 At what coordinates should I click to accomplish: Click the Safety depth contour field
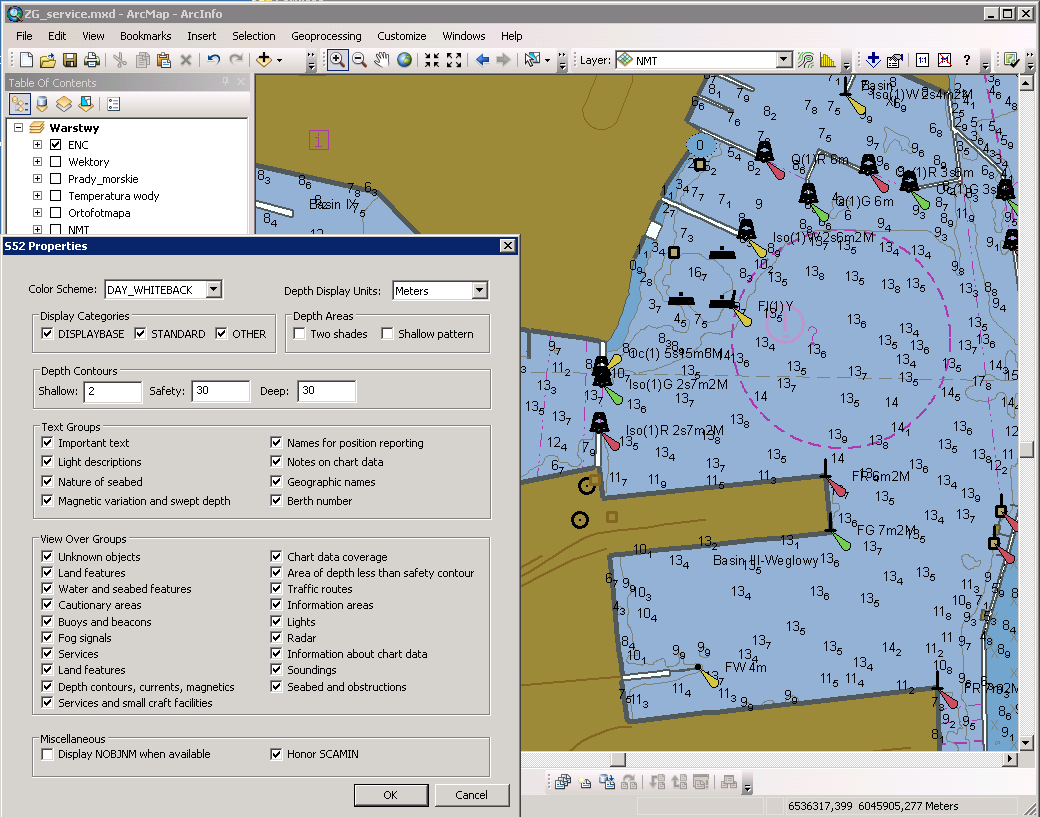221,391
